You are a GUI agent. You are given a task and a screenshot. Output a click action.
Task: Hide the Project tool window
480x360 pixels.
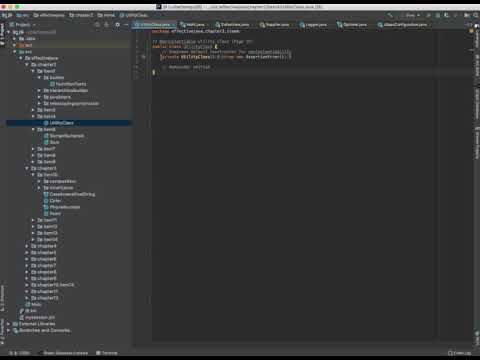[126, 25]
